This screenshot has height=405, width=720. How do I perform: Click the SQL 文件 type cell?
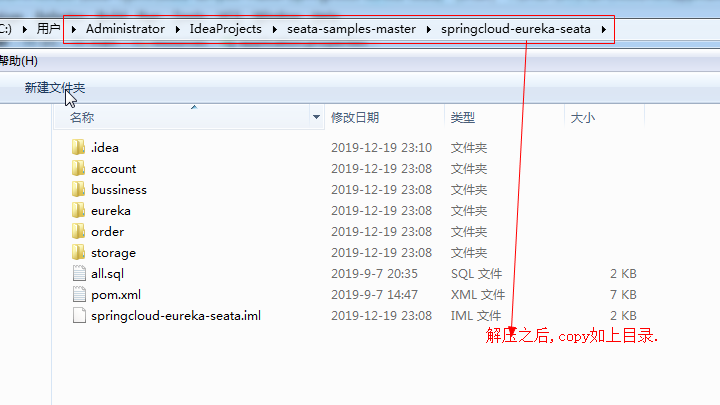pyautogui.click(x=476, y=274)
